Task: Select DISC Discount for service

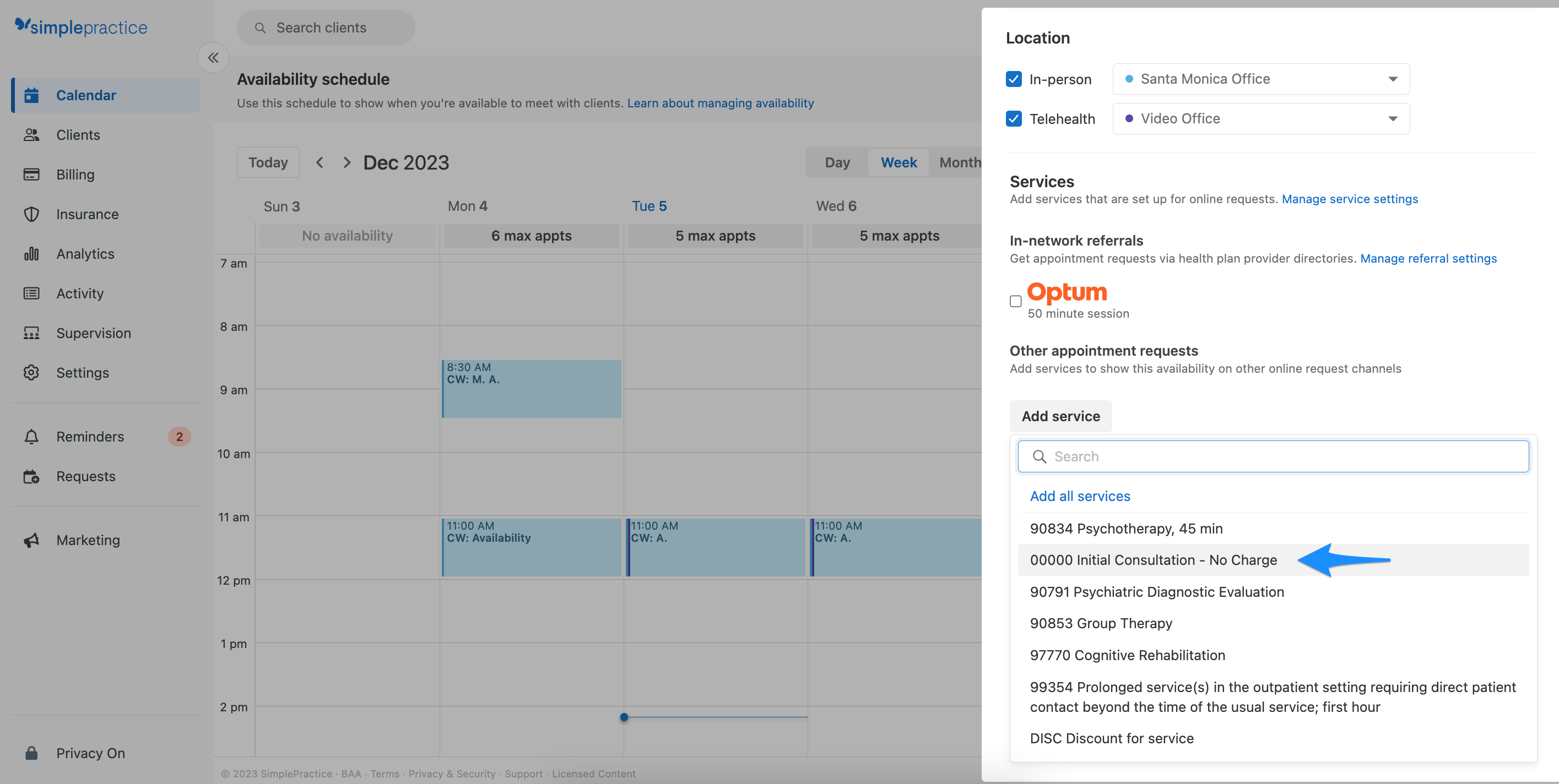Action: point(1273,738)
